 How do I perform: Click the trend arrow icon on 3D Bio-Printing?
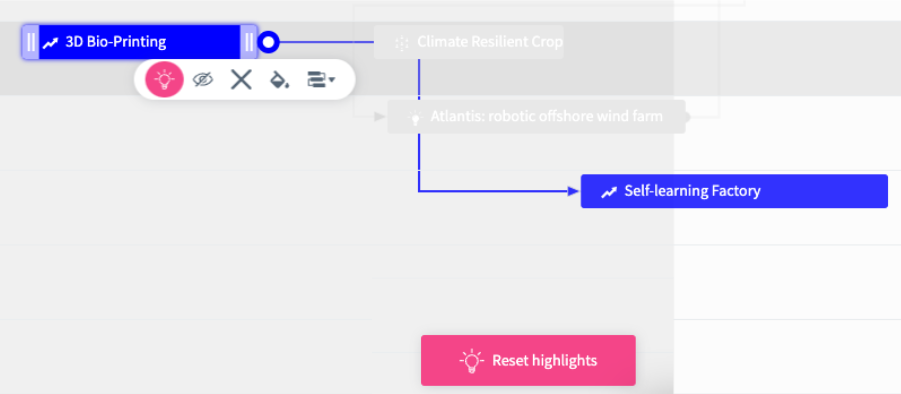pos(51,43)
